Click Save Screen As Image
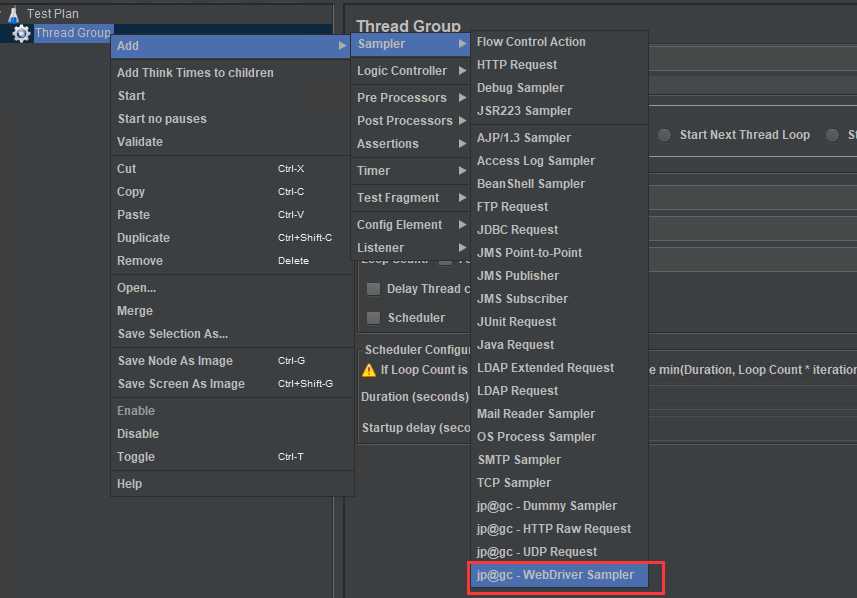This screenshot has height=598, width=857. [231, 383]
